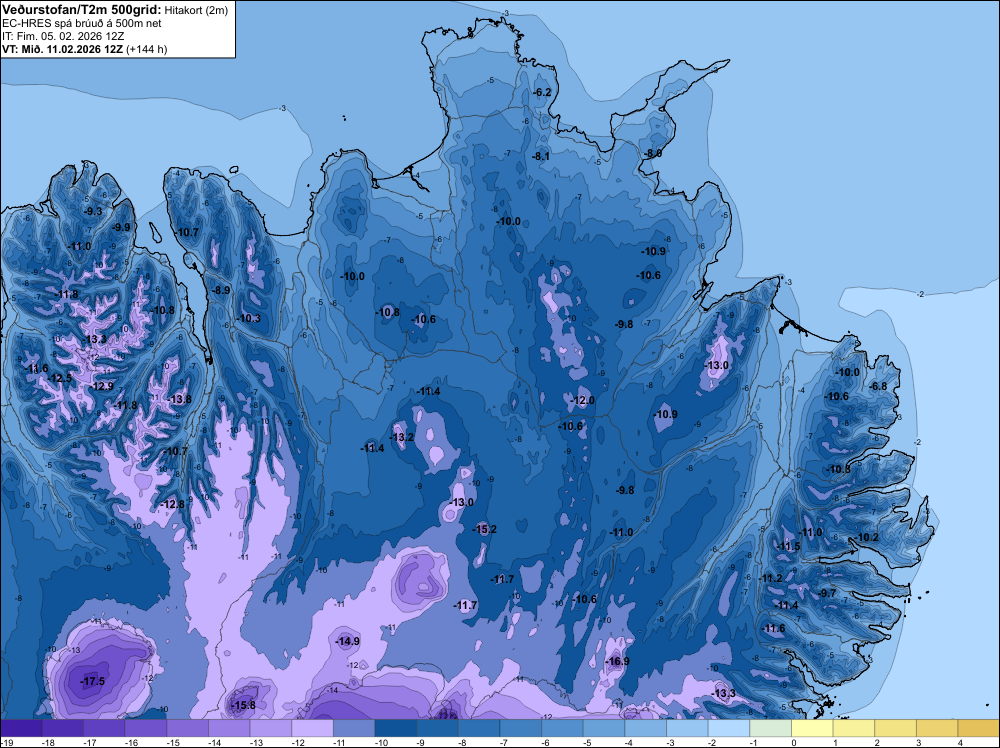Click legend swatch labeled -1

770,728
